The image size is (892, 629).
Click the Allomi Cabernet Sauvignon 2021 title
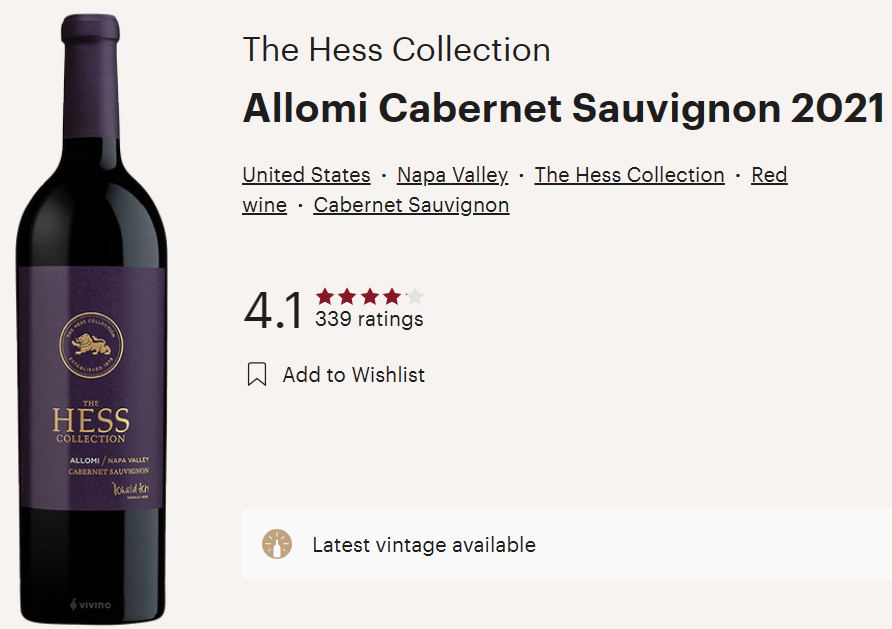point(563,108)
